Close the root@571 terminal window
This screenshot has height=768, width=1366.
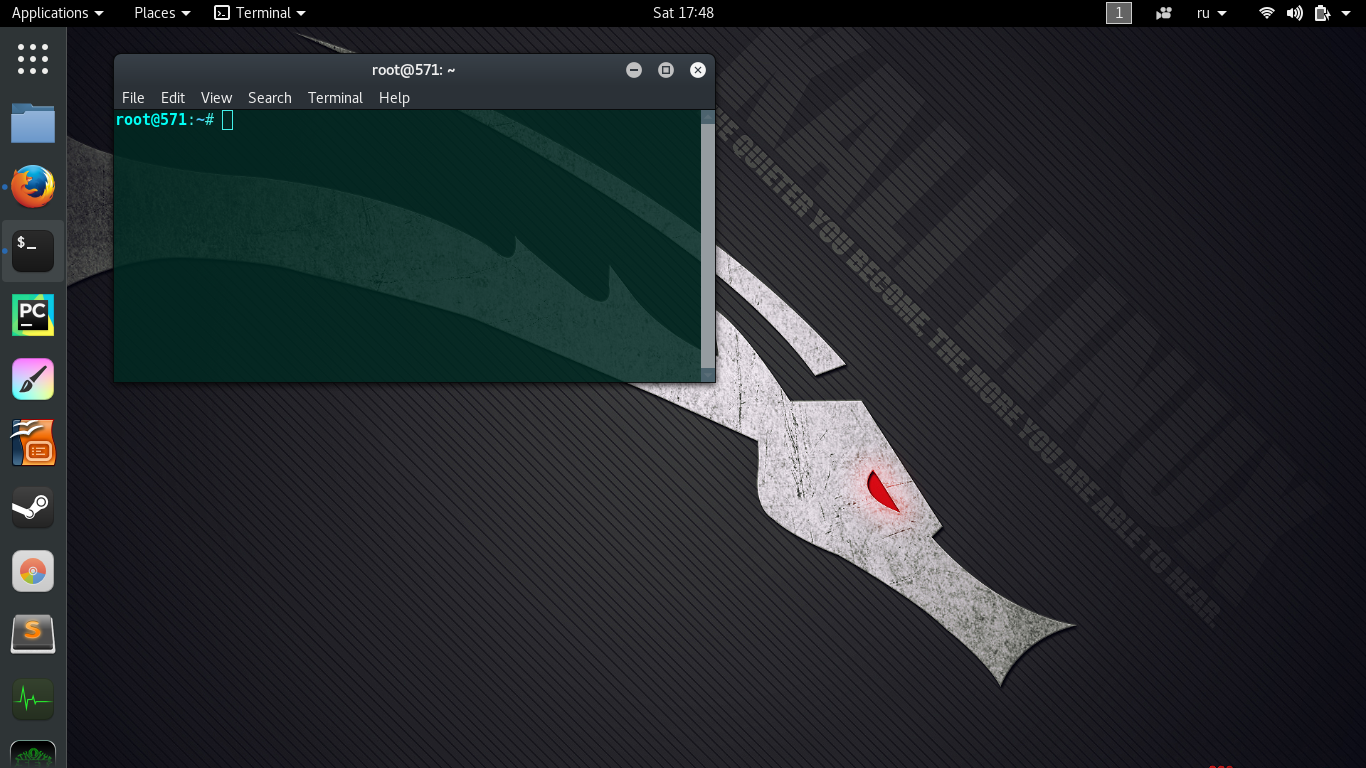click(698, 70)
